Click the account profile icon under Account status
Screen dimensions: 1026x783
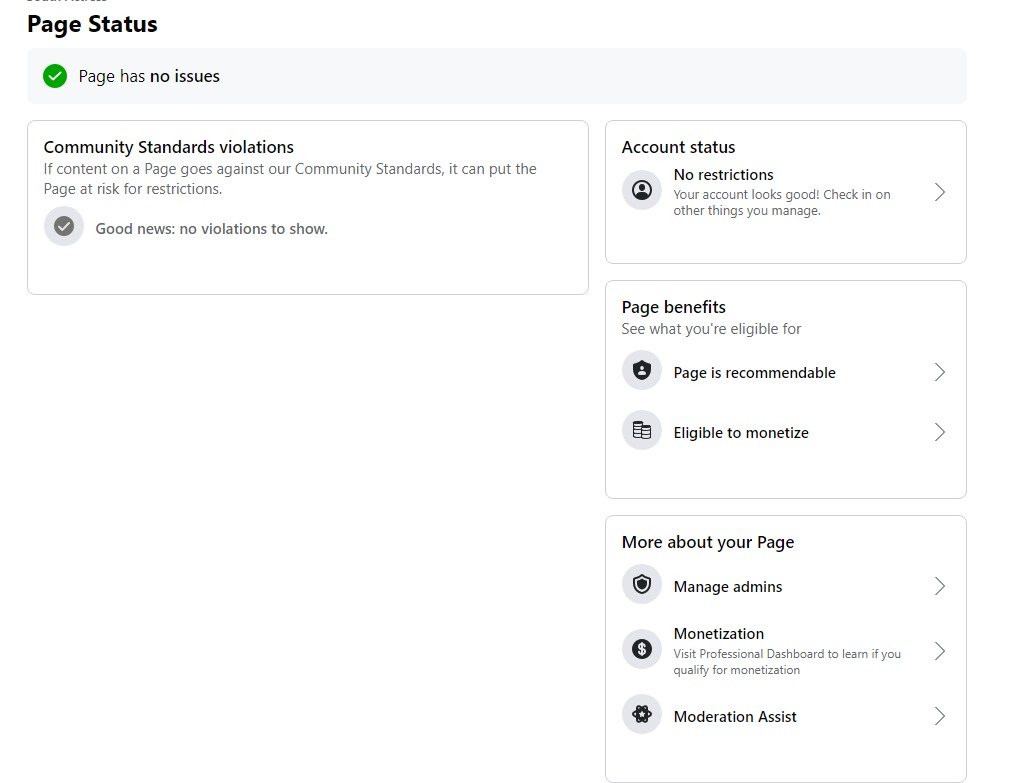tap(642, 190)
